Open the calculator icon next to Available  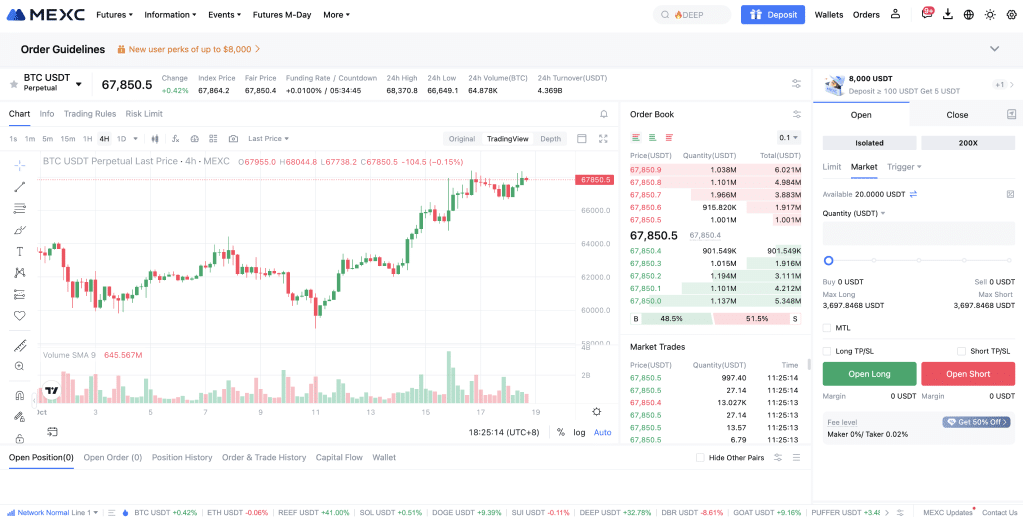(x=1011, y=194)
